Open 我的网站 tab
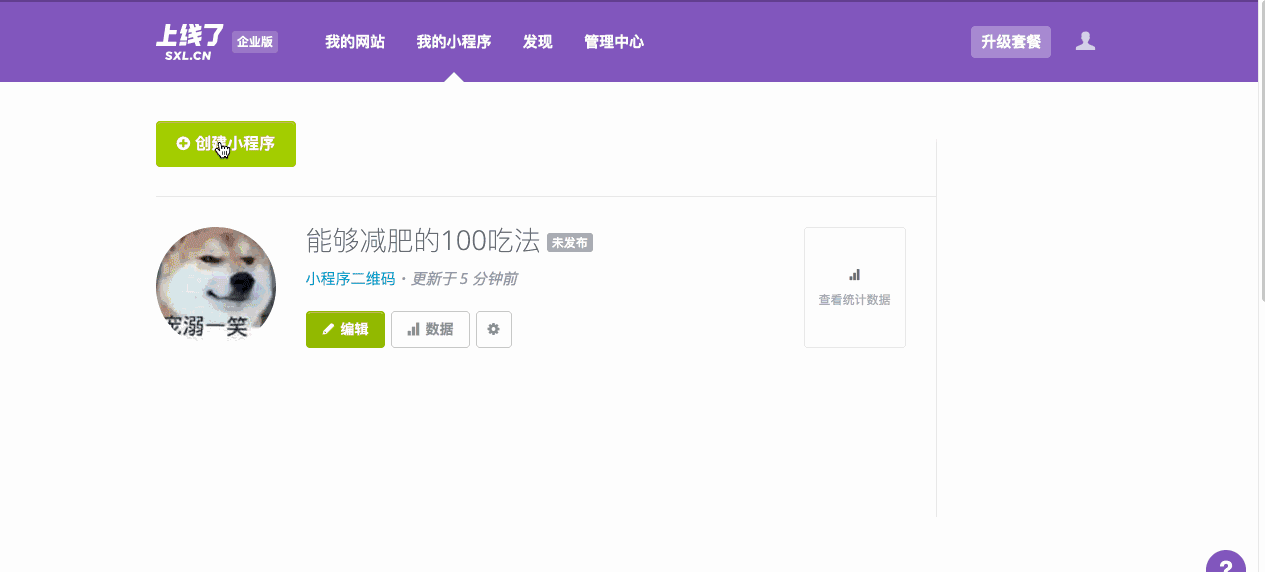 [355, 42]
